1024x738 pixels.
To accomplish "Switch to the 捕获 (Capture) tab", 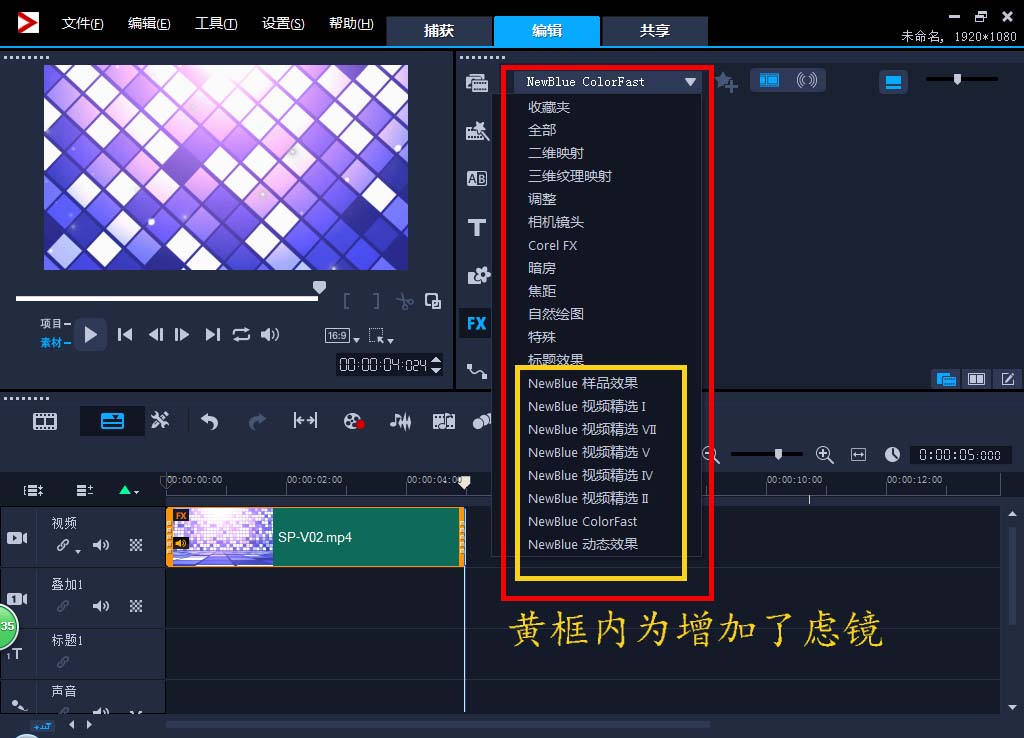I will [x=439, y=31].
